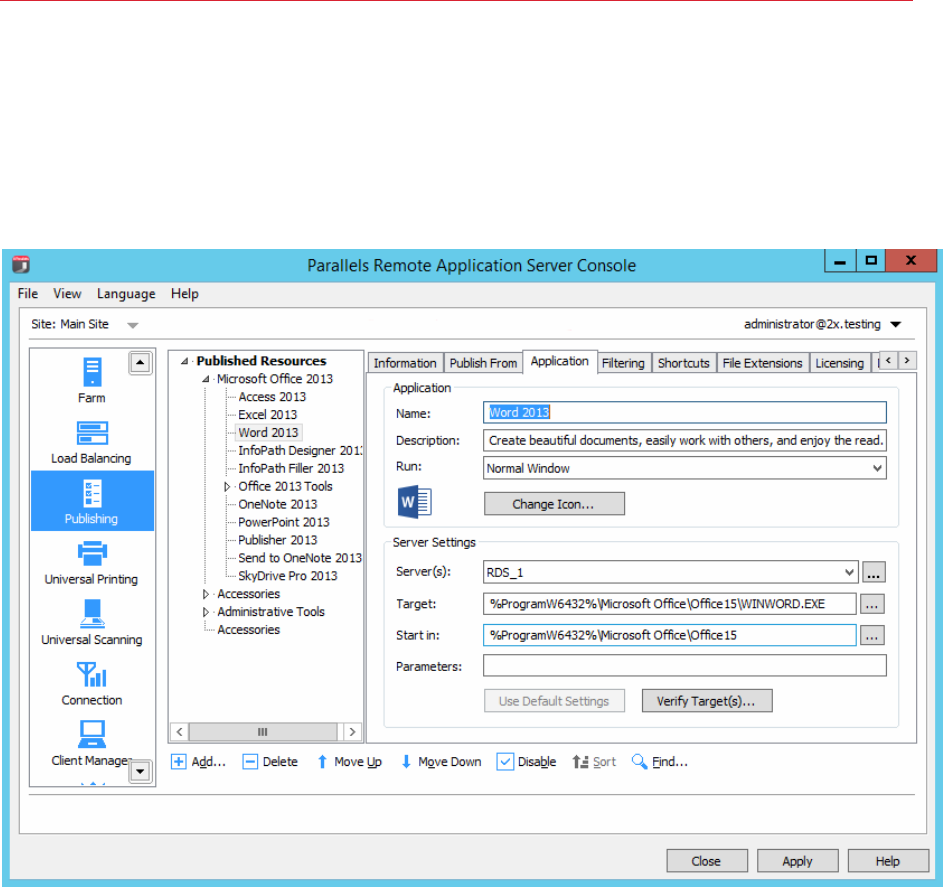
Task: Open the View menu
Action: pyautogui.click(x=67, y=293)
